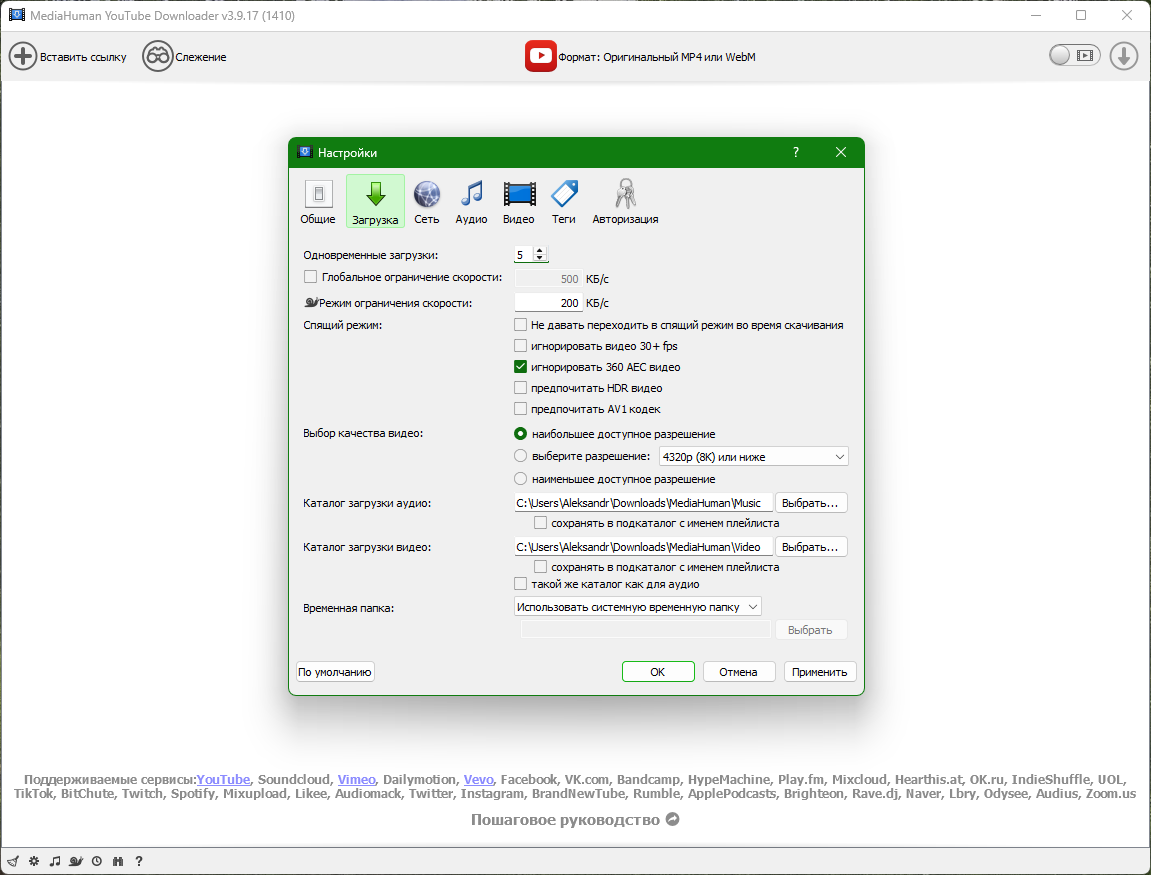Click the speed limit mode value field
The height and width of the screenshot is (875, 1151).
coord(548,303)
